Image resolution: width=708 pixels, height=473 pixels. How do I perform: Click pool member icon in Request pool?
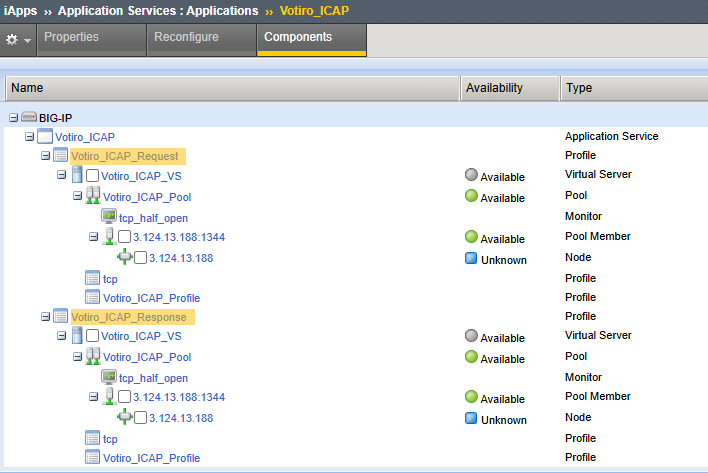[x=109, y=236]
